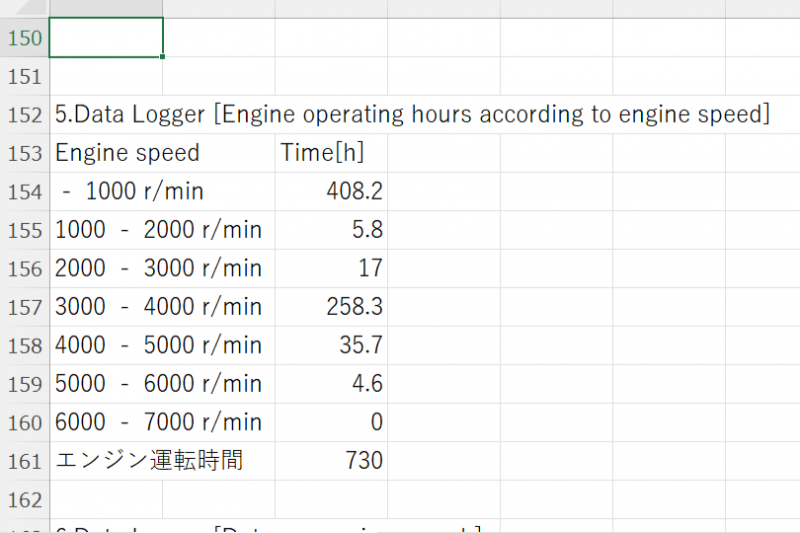
Task: Click the 'Engine speed' header cell
Action: click(127, 153)
